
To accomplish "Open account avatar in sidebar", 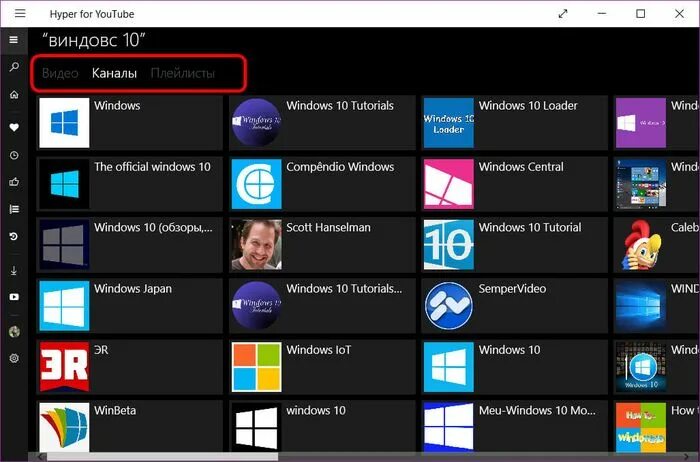I will pos(14,331).
